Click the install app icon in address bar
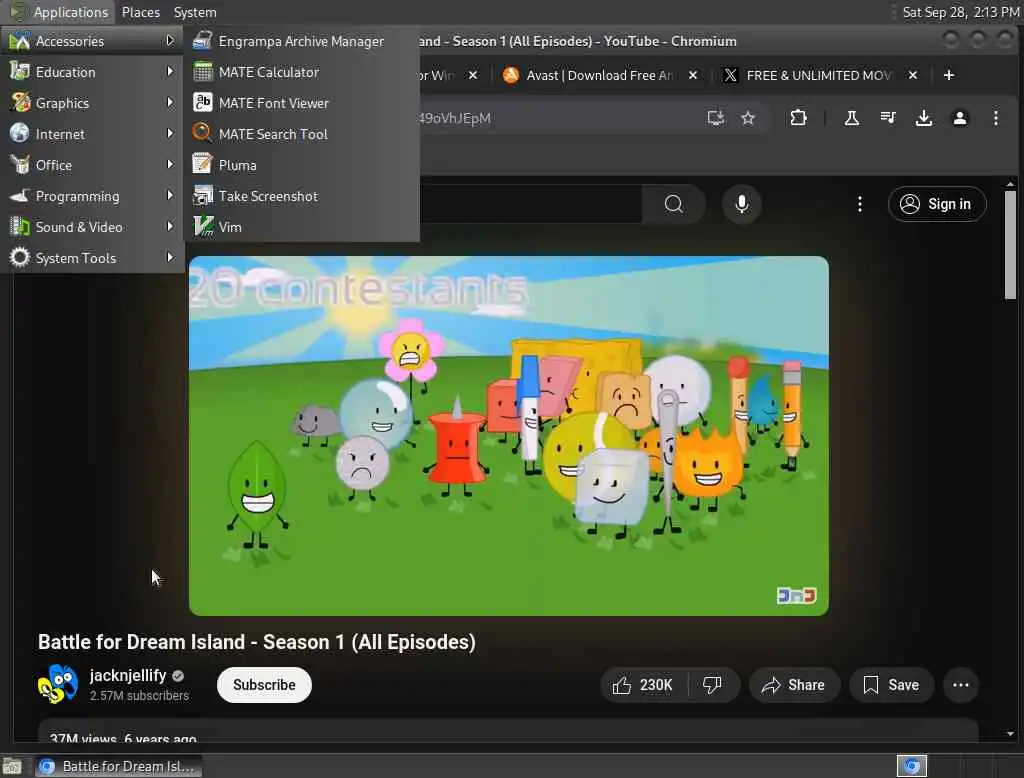 [x=716, y=118]
